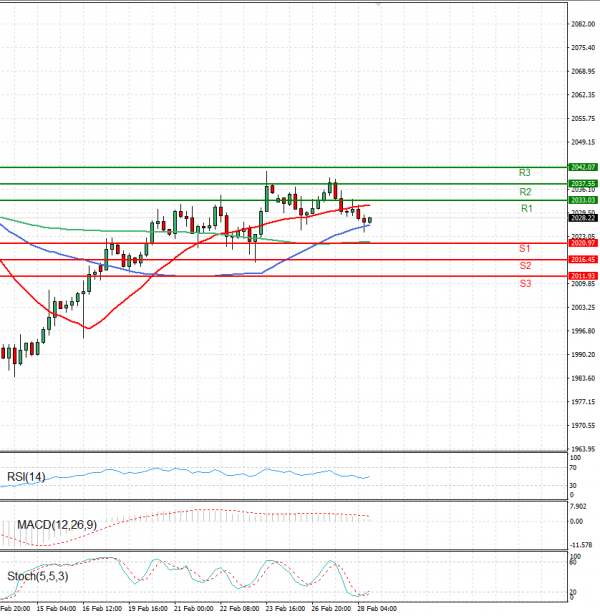Click the 1983.60 price axis value
The height and width of the screenshot is (616, 600).
click(583, 378)
